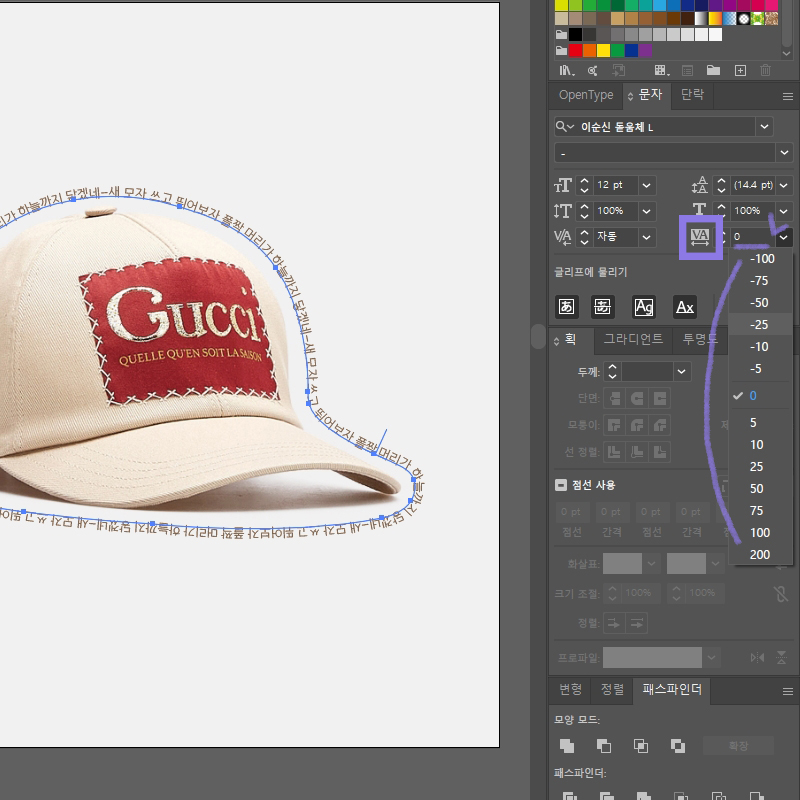Choose -100 from the tracking list
This screenshot has height=800, width=800.
point(761,259)
